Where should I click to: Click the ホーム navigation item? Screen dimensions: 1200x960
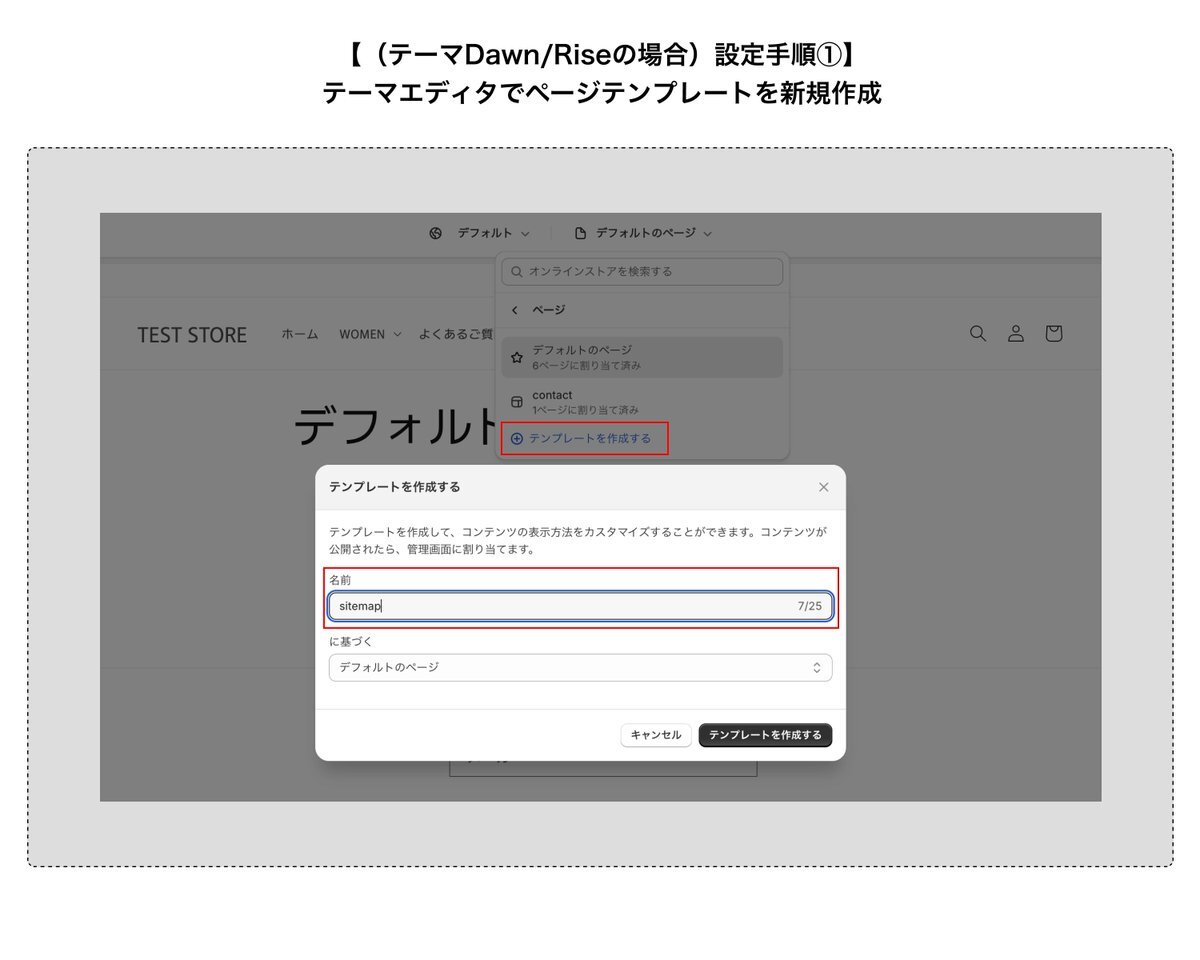click(299, 334)
